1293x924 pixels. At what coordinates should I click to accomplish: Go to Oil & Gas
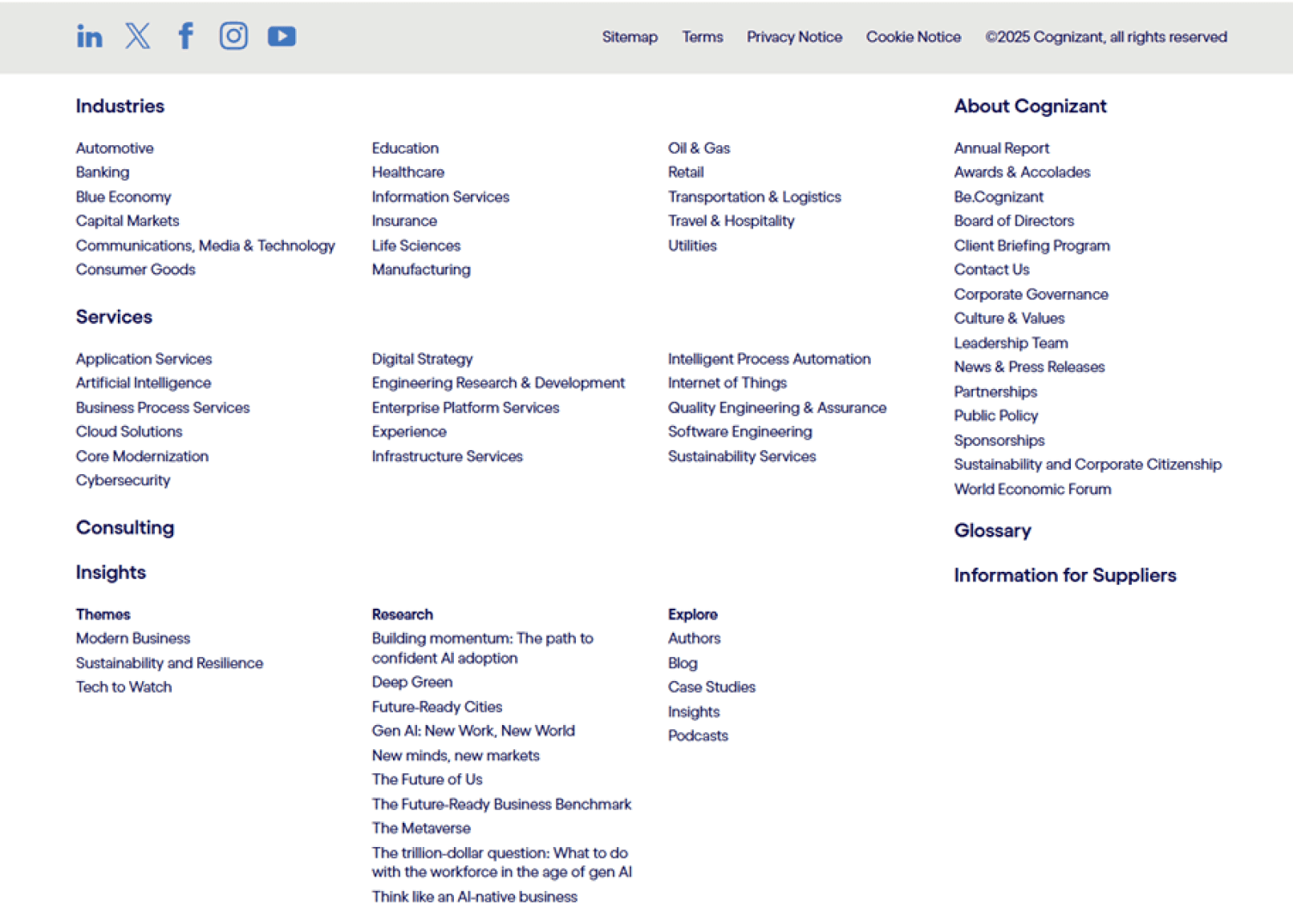[699, 148]
